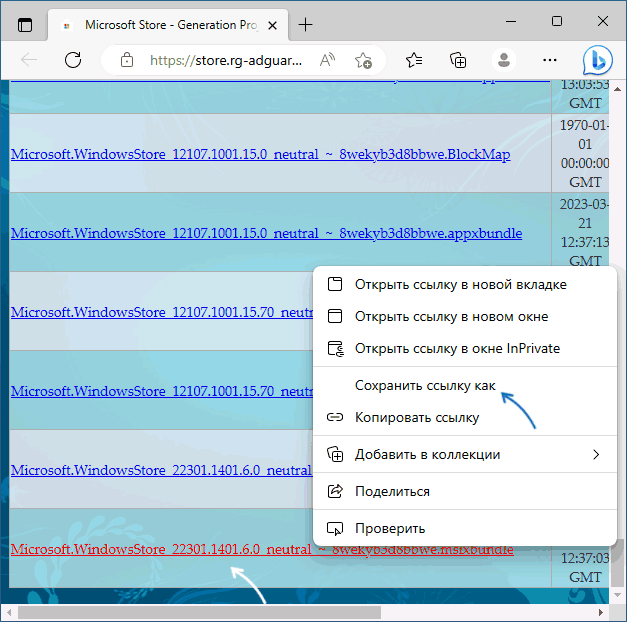Open blue 22301.1401.6.0 neutral link
This screenshot has height=622, width=627.
161,470
